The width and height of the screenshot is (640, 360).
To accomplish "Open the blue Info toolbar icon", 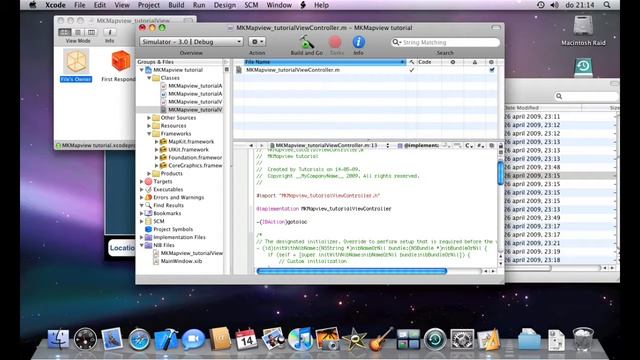I will (x=358, y=42).
